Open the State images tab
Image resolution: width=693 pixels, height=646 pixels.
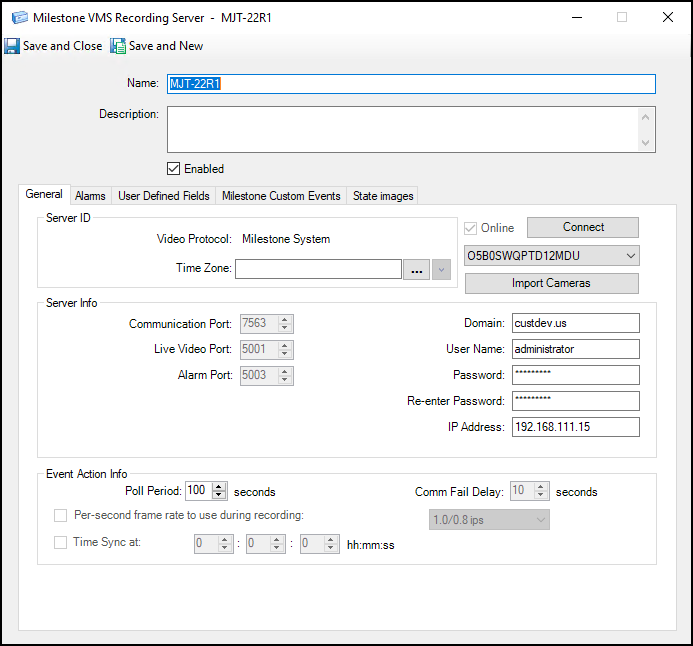(383, 196)
